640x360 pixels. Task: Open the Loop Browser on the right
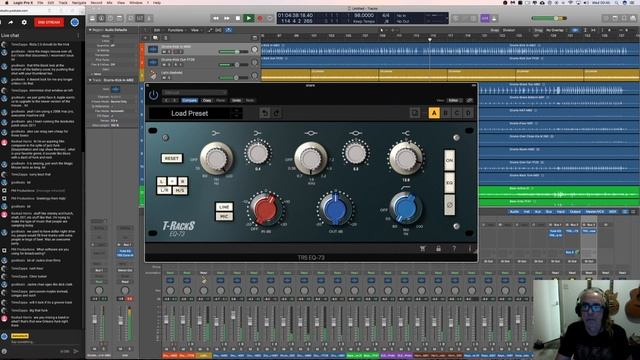(624, 18)
